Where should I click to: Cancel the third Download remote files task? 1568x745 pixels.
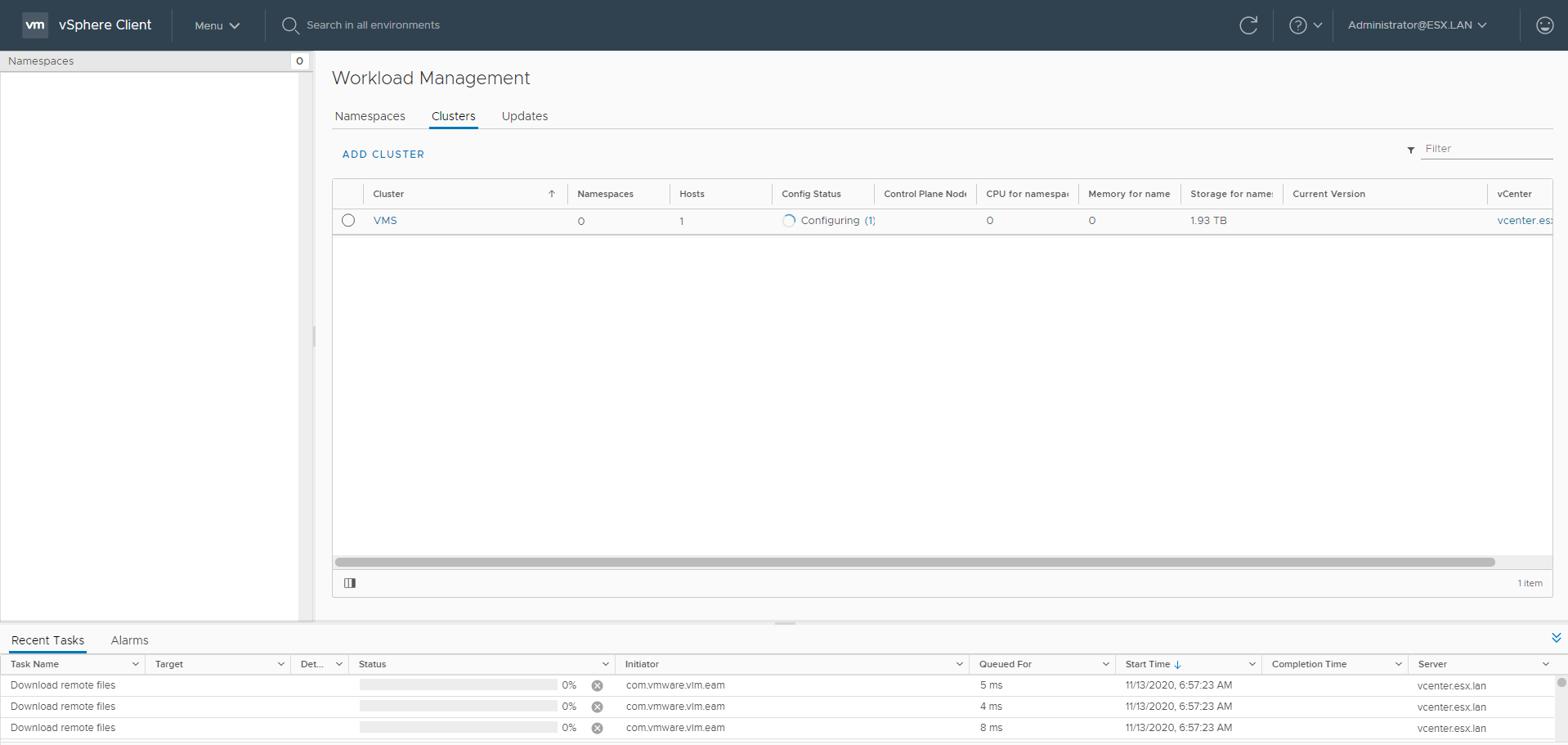(598, 729)
